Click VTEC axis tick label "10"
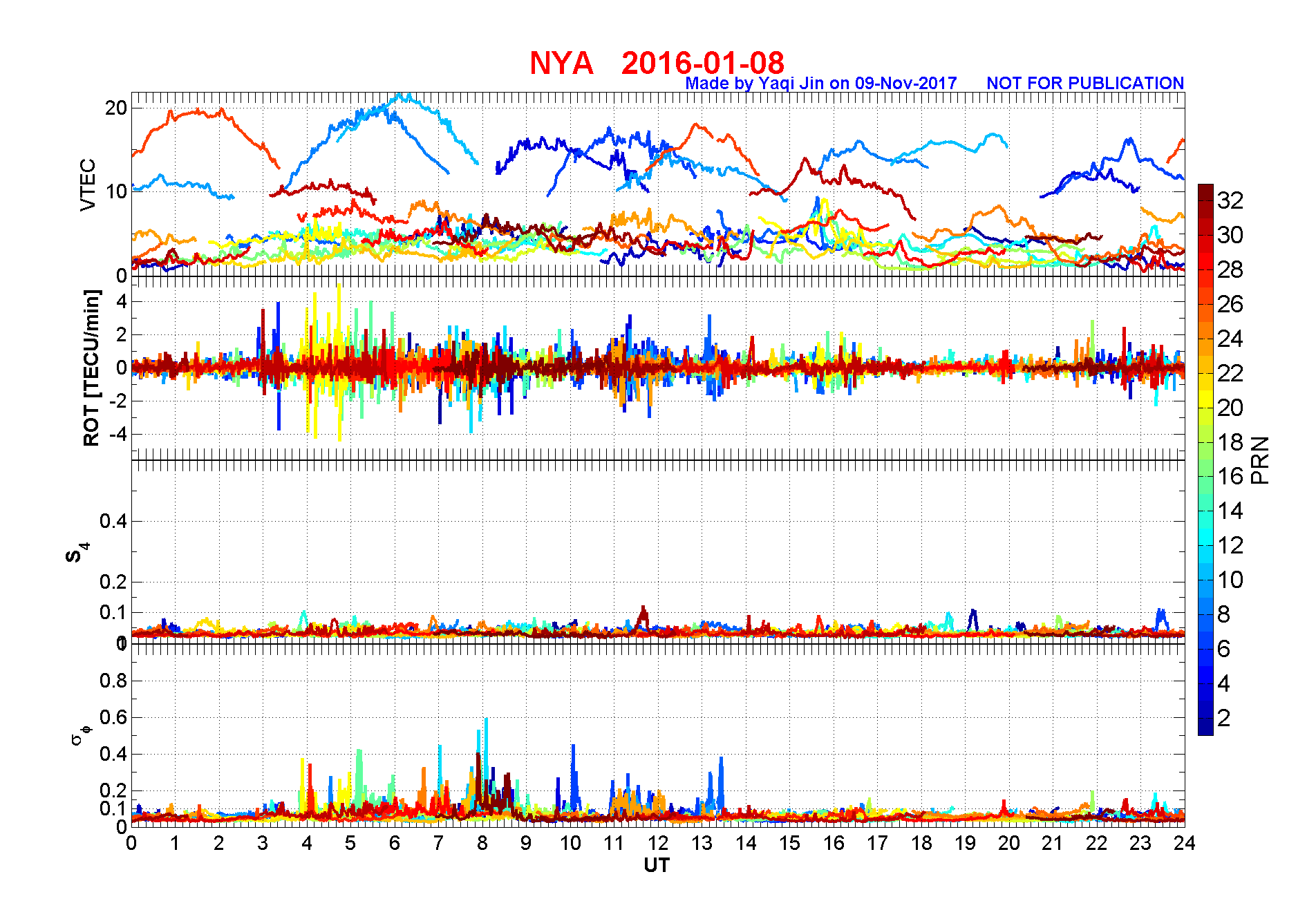The width and height of the screenshot is (1316, 919). click(116, 191)
